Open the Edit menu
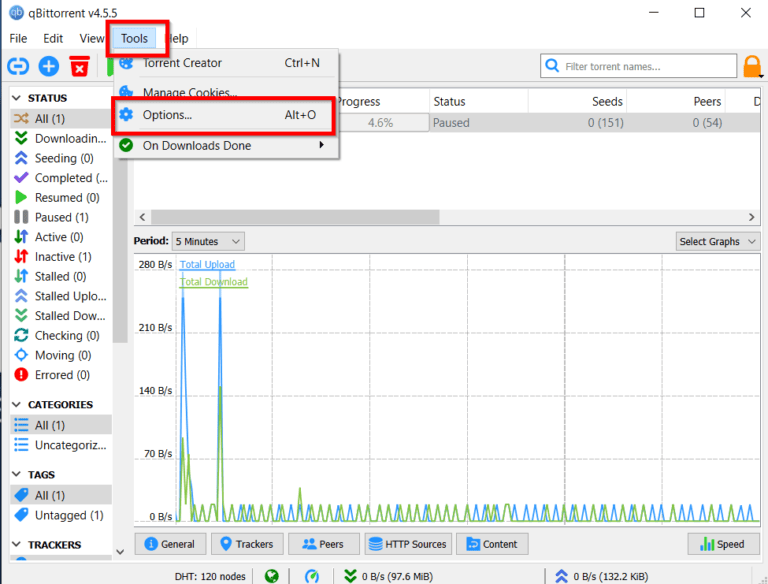 pyautogui.click(x=53, y=38)
